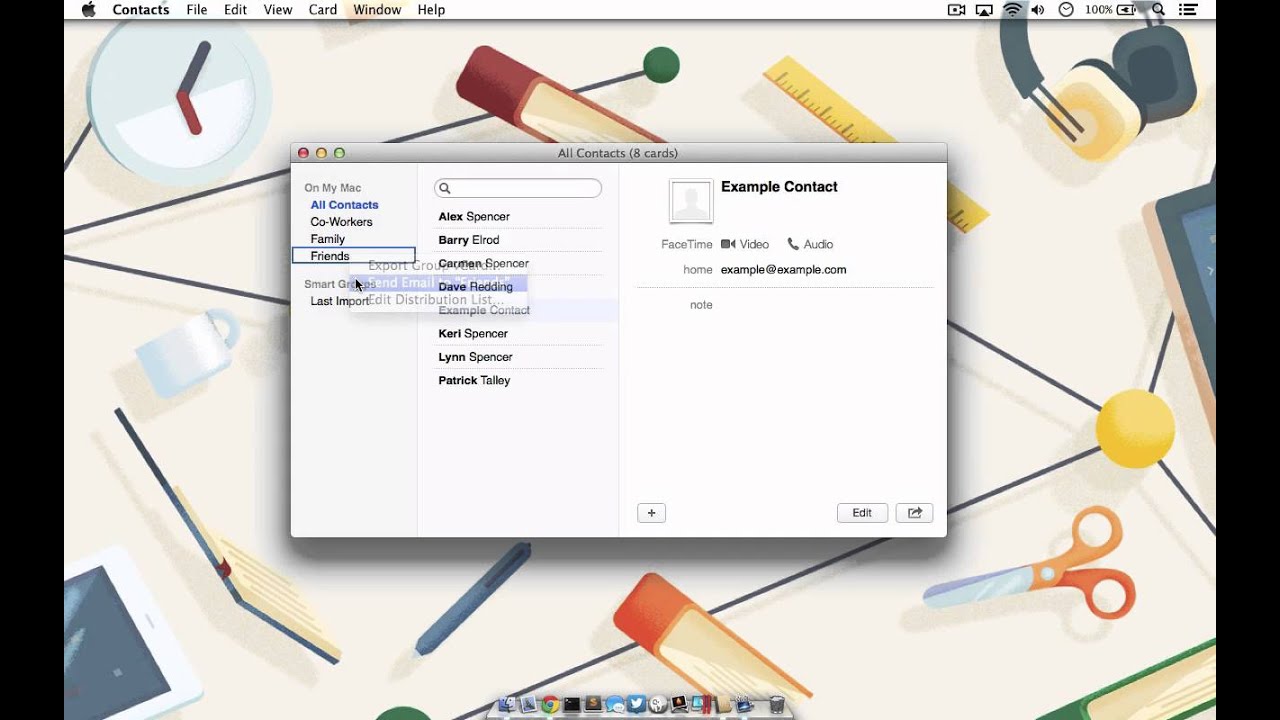Click the example@example.com email address
This screenshot has height=720, width=1280.
pos(783,270)
